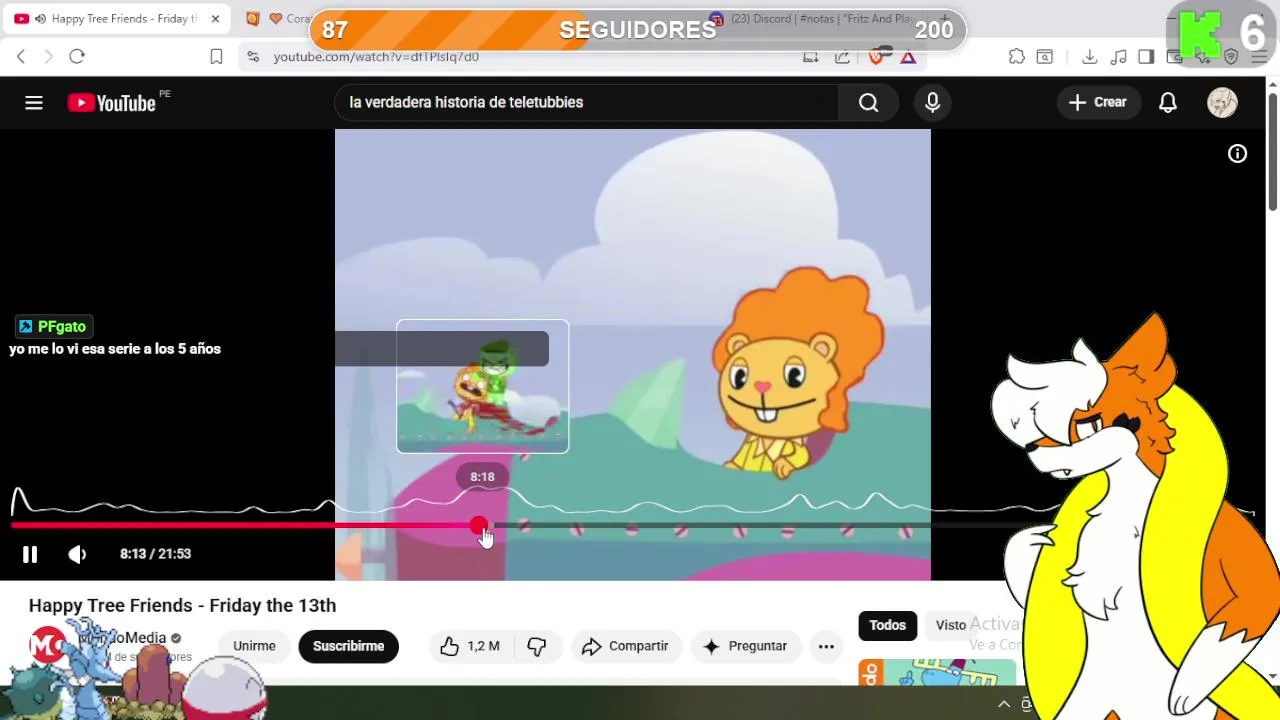
Task: Switch to the Happy Tree Friends browser tab
Action: pos(115,19)
